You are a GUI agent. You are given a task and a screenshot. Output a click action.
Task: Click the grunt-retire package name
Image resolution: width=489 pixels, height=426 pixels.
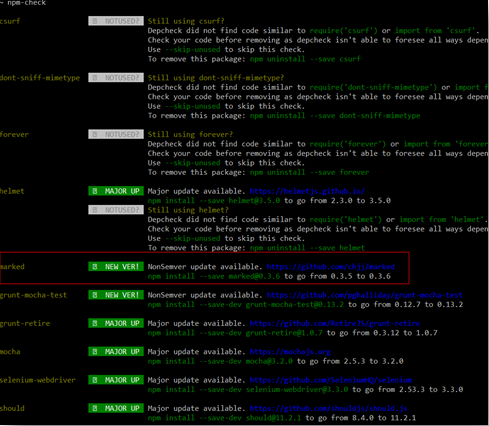click(x=25, y=323)
